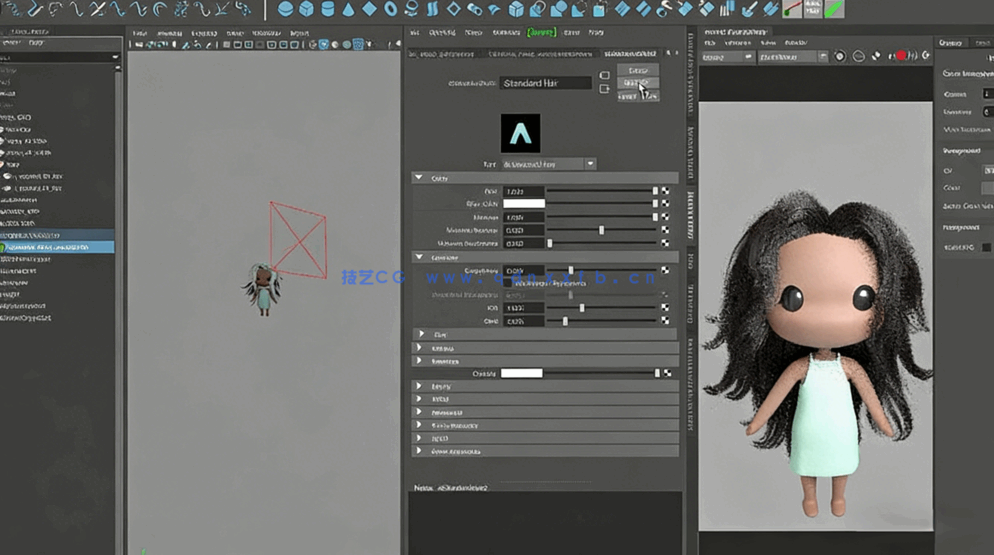Click the polygon sphere shelf icon
994x555 pixels.
click(x=285, y=9)
